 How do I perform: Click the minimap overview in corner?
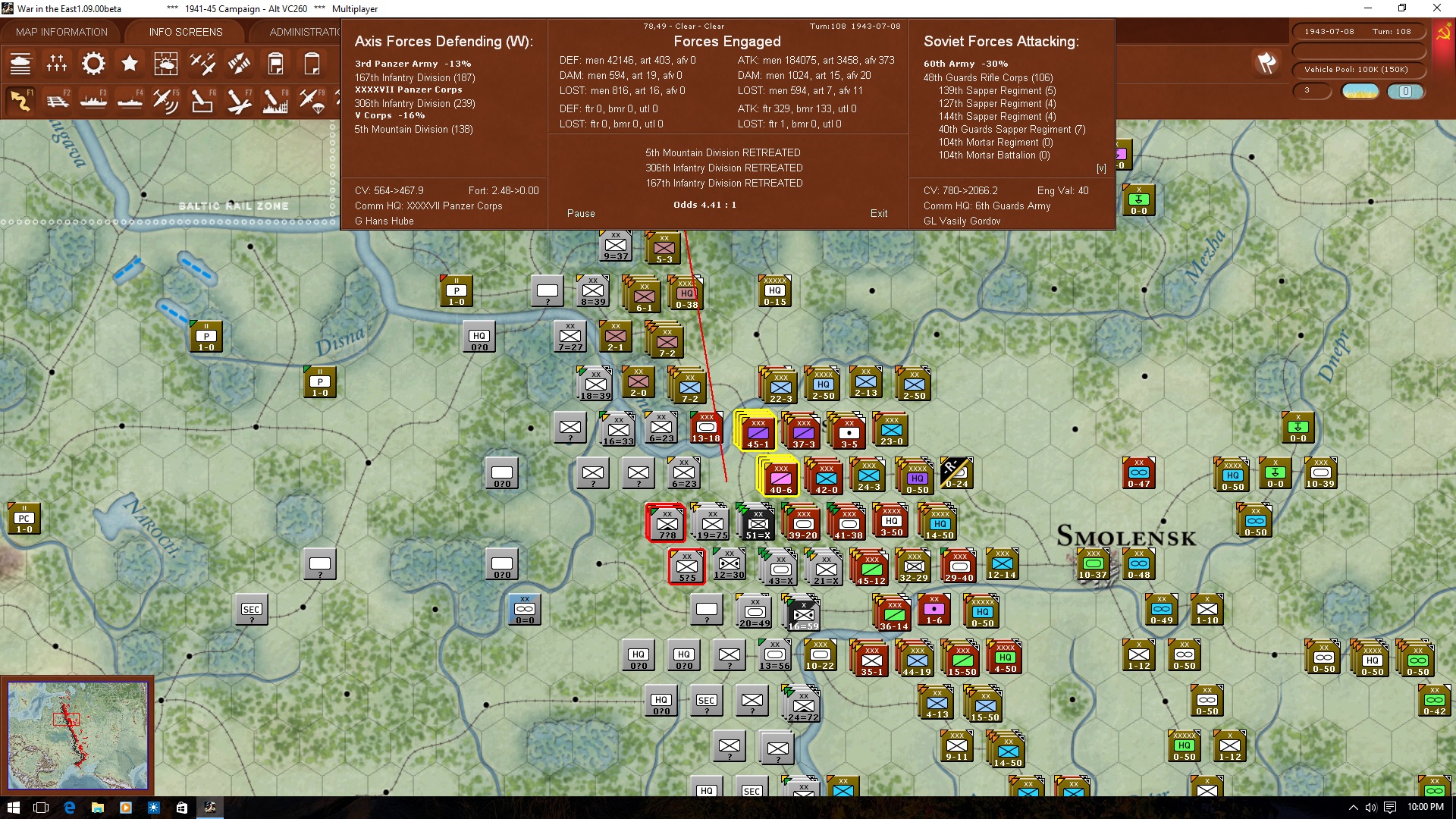(77, 735)
